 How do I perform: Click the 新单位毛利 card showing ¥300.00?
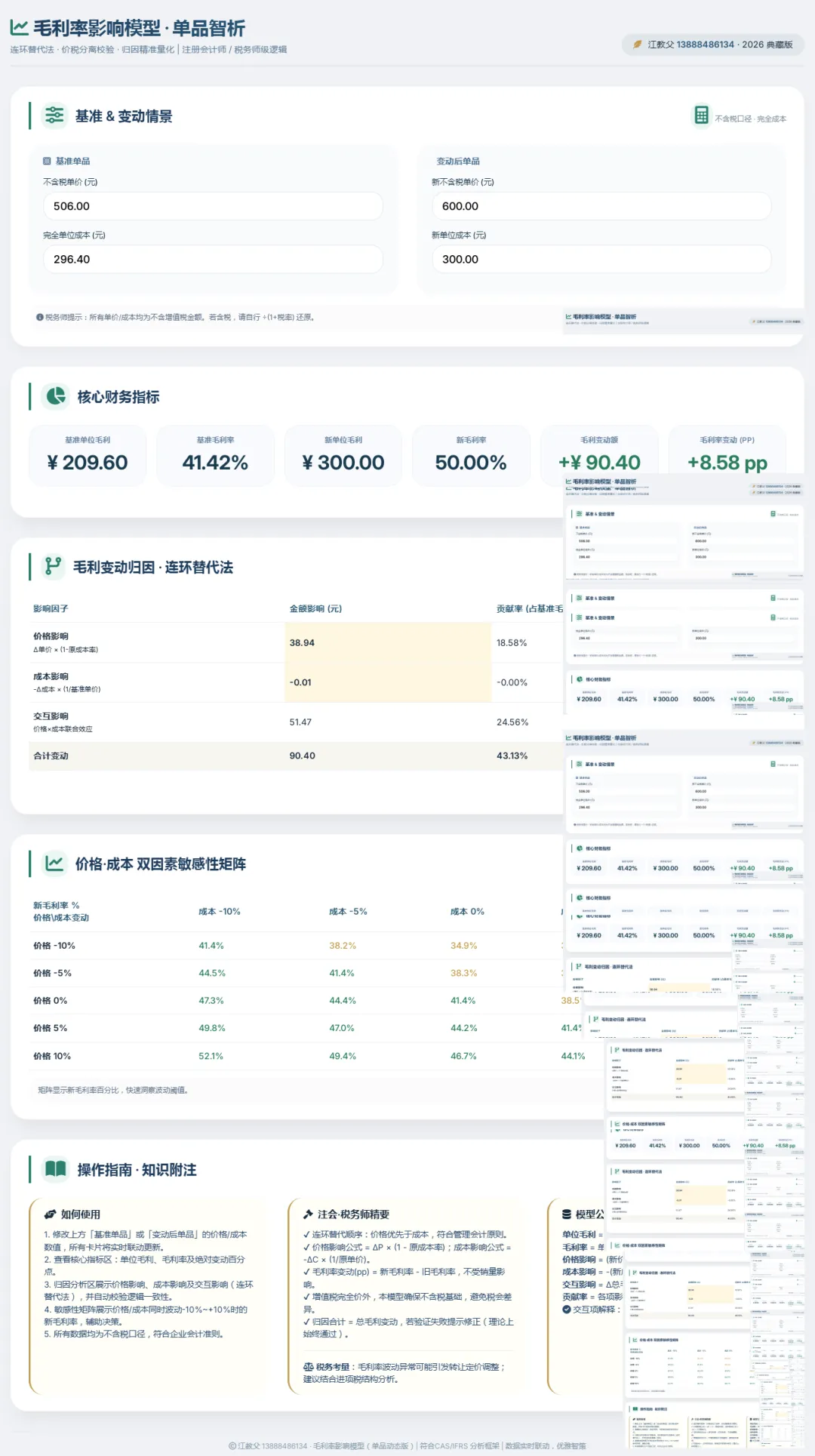[343, 455]
